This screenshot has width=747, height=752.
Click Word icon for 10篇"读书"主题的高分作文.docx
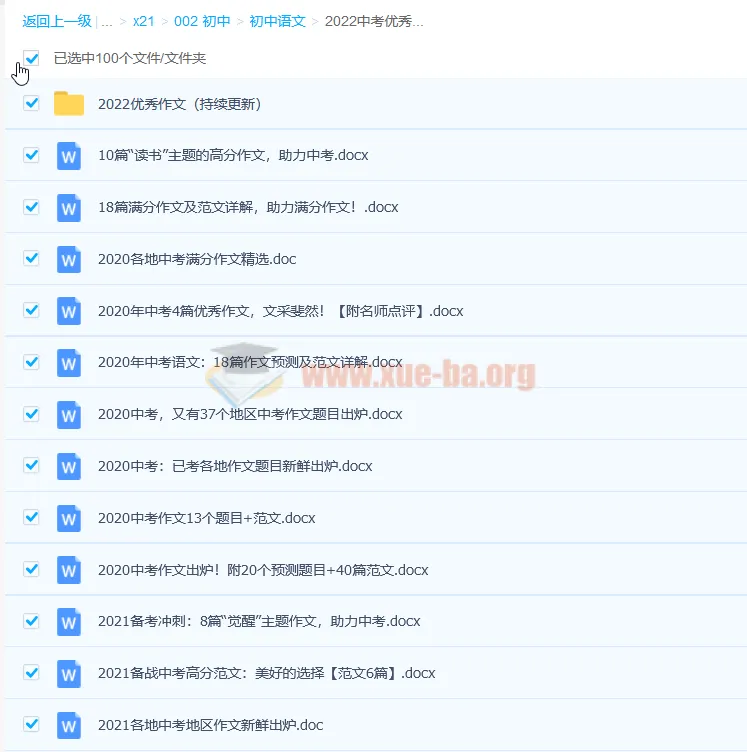[69, 156]
